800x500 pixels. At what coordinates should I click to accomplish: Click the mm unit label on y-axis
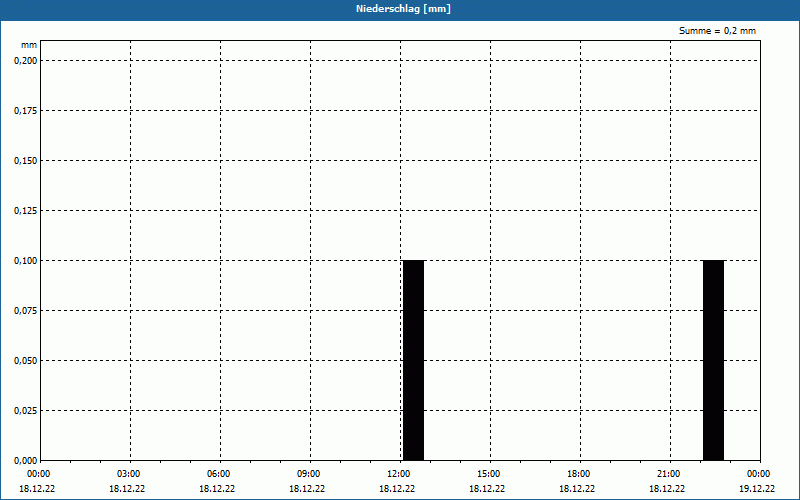29,45
